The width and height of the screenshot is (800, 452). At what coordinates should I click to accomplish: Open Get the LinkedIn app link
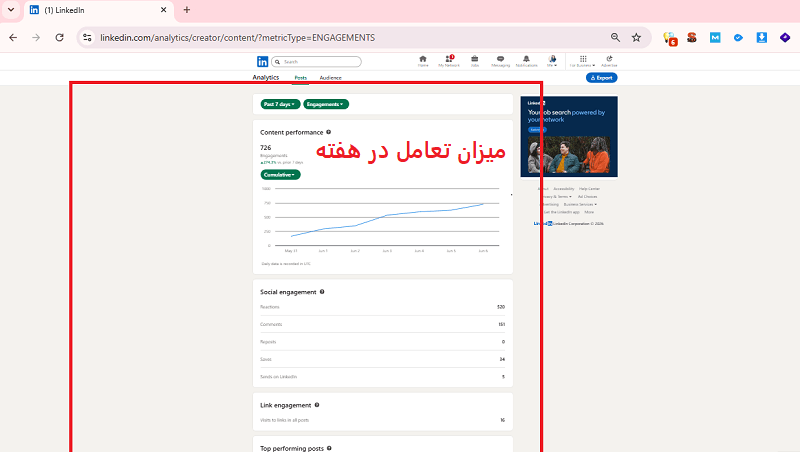pyautogui.click(x=562, y=212)
